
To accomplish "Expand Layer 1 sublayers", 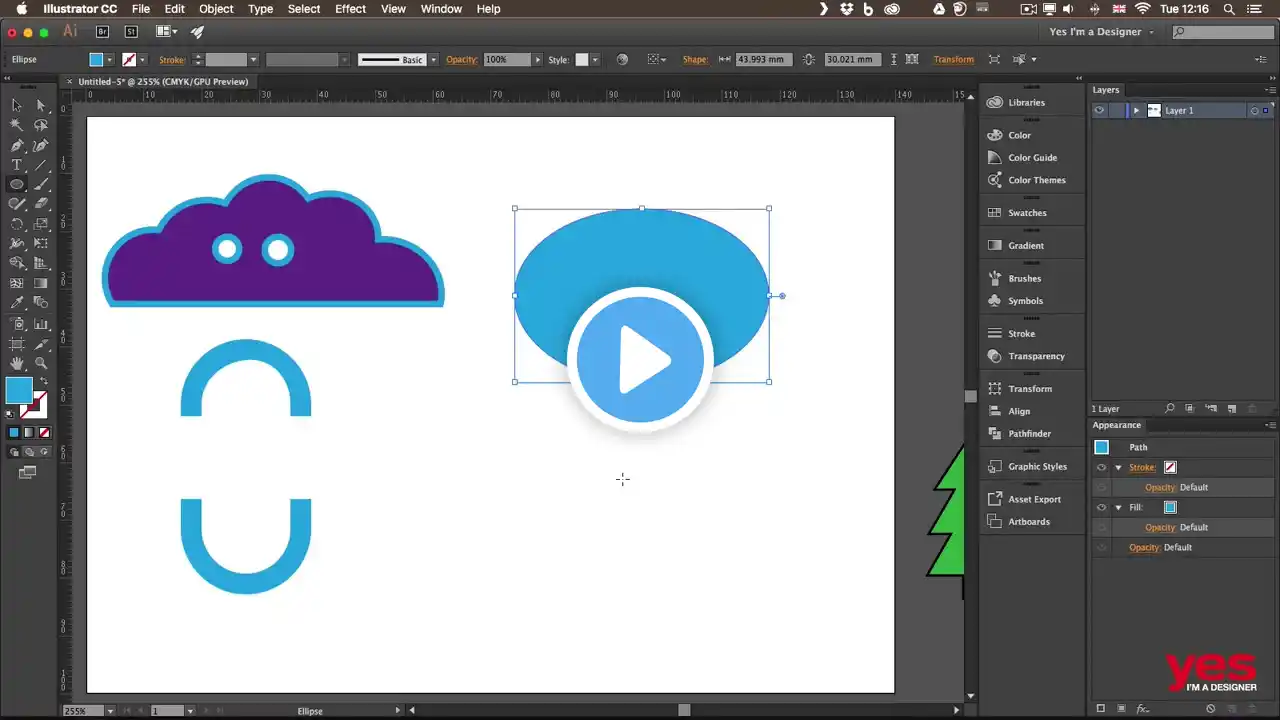I will tap(1136, 111).
